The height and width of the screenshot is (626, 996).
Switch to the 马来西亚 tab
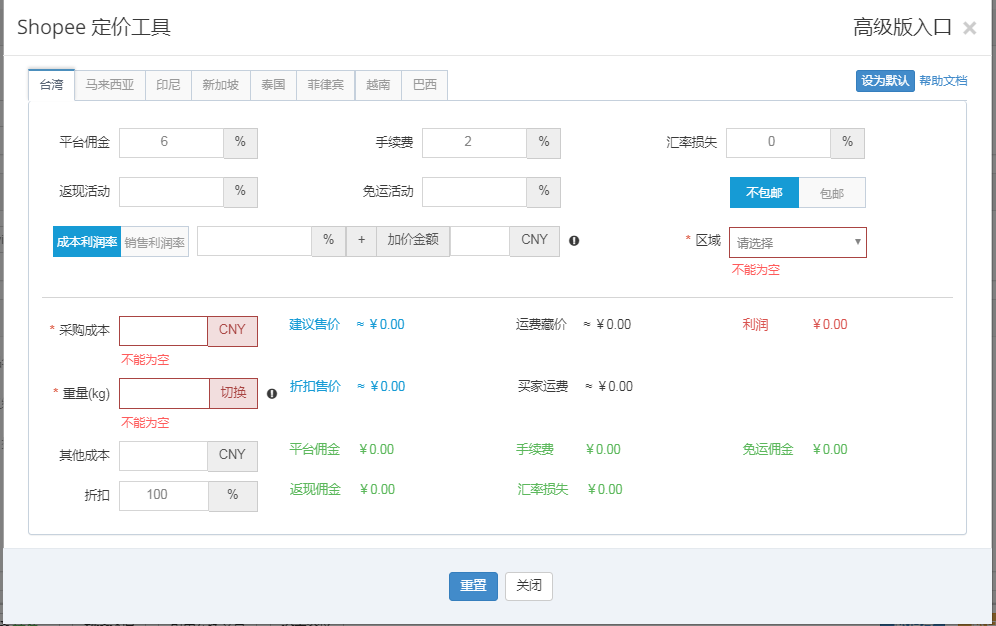click(110, 85)
